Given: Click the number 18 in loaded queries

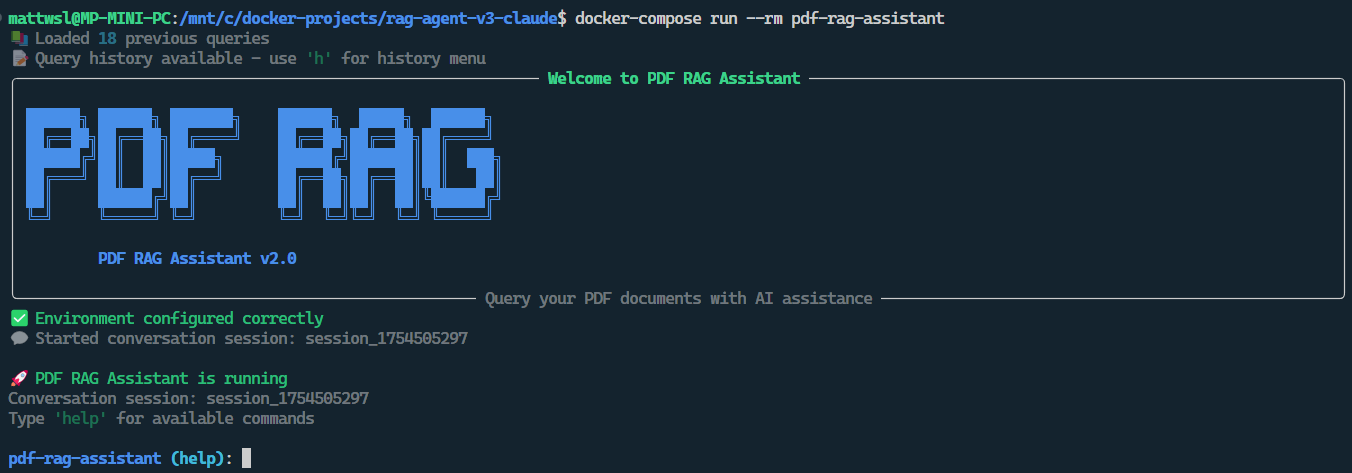Looking at the screenshot, I should click(107, 38).
